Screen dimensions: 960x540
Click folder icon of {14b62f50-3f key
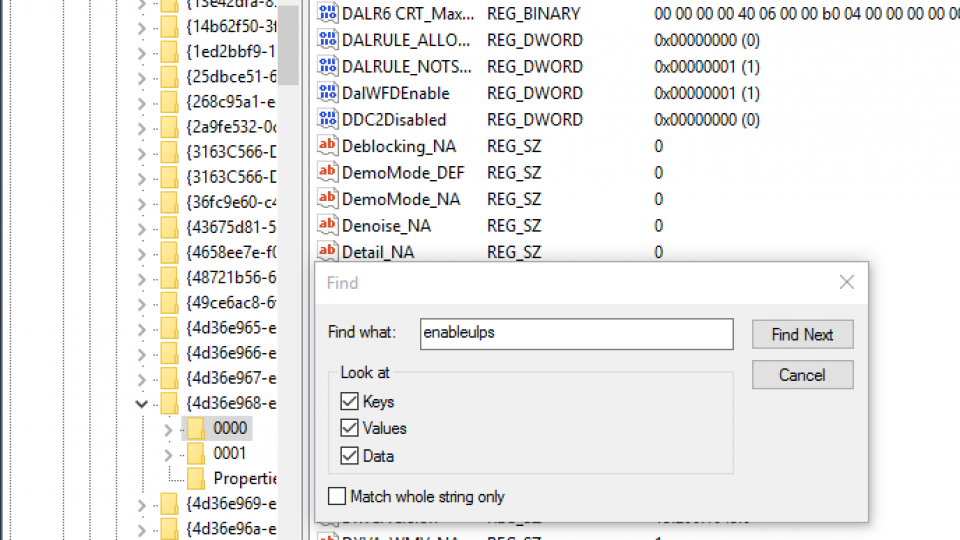169,27
